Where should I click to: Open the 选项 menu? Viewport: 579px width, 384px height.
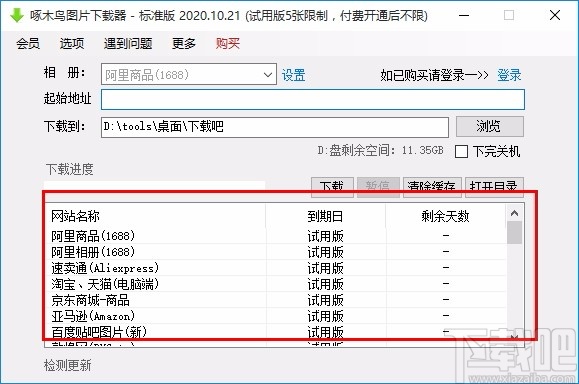click(72, 44)
